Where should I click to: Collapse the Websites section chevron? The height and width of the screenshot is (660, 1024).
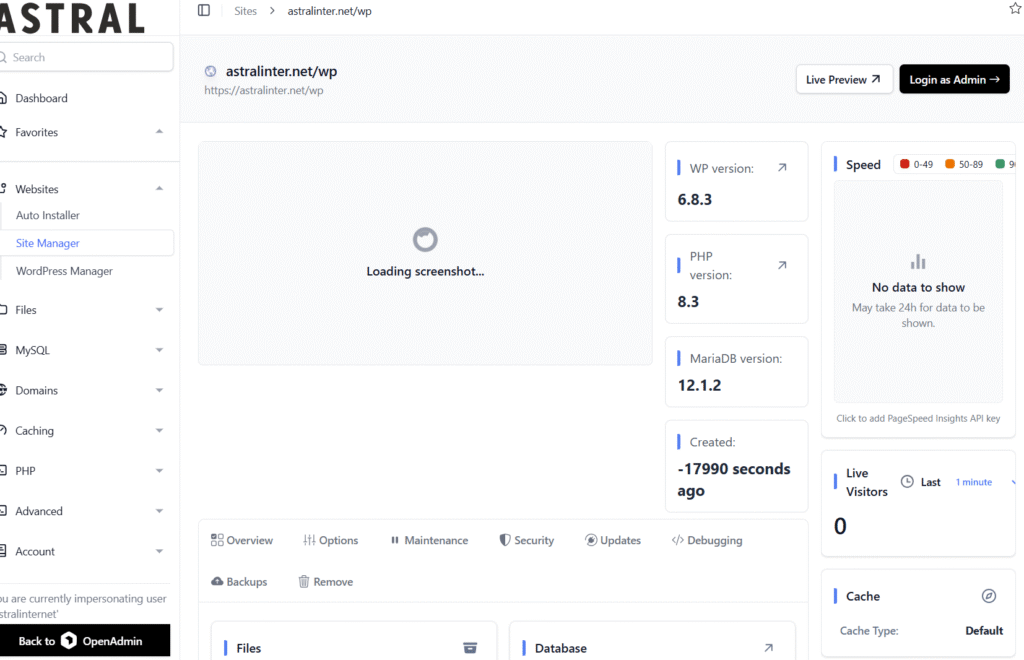click(x=159, y=189)
